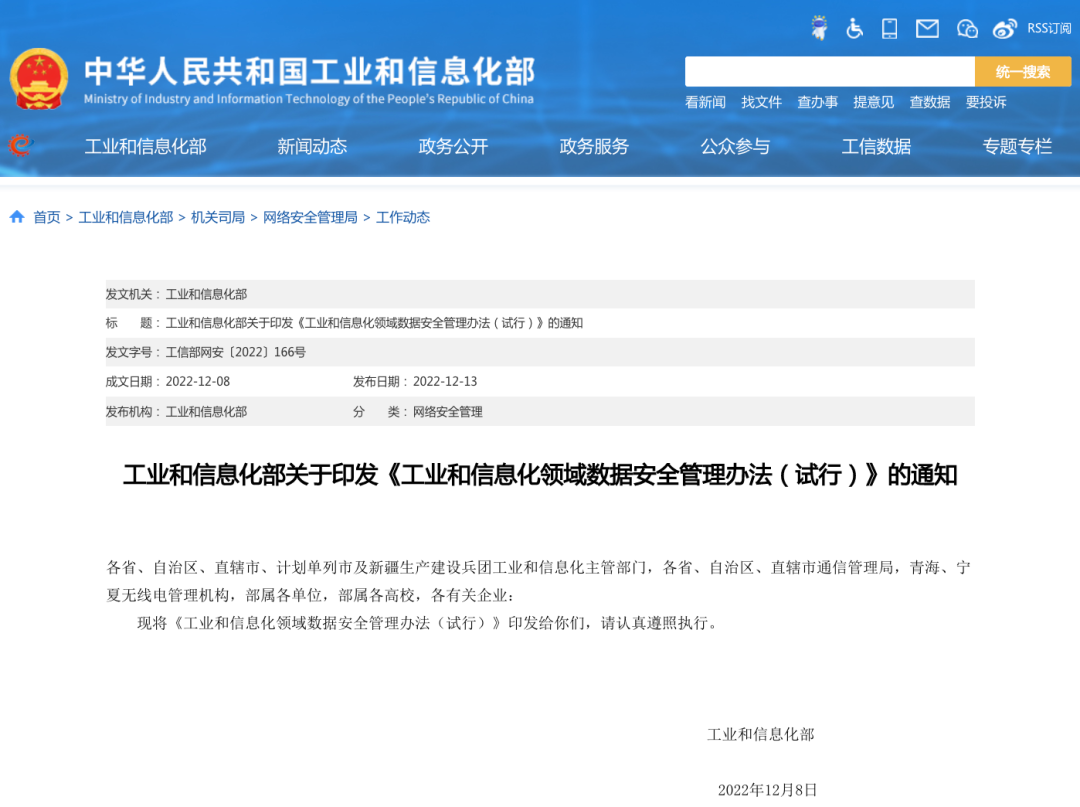1080x807 pixels.
Task: Open the accessibility wheelchair icon
Action: 854,28
